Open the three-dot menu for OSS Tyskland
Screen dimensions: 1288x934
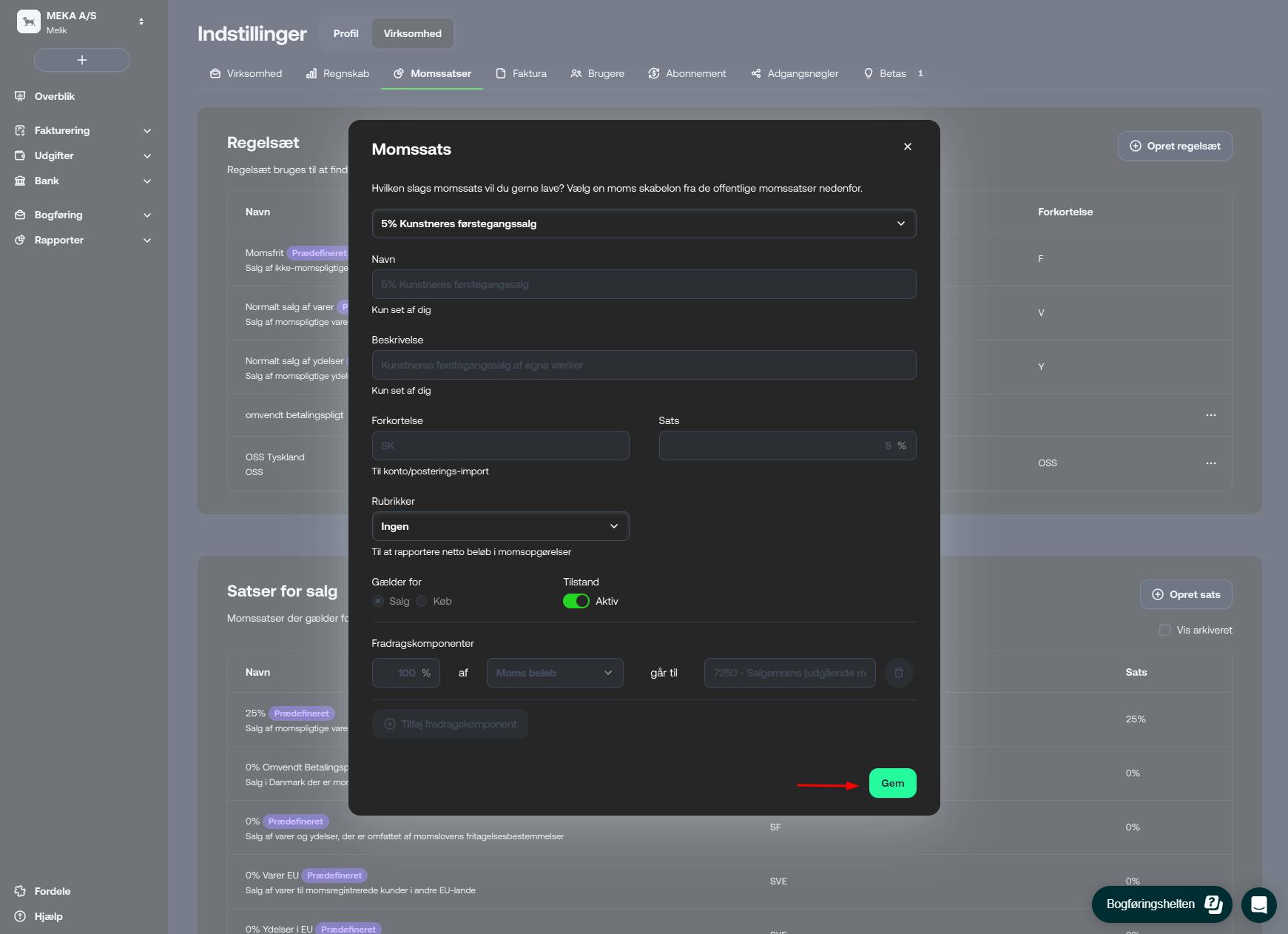click(x=1210, y=463)
